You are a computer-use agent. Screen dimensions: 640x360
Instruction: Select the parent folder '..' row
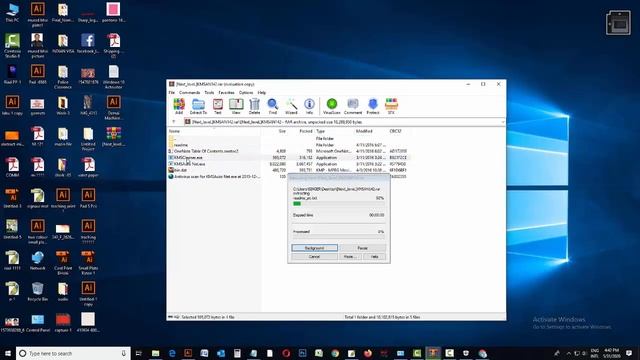click(x=288, y=139)
